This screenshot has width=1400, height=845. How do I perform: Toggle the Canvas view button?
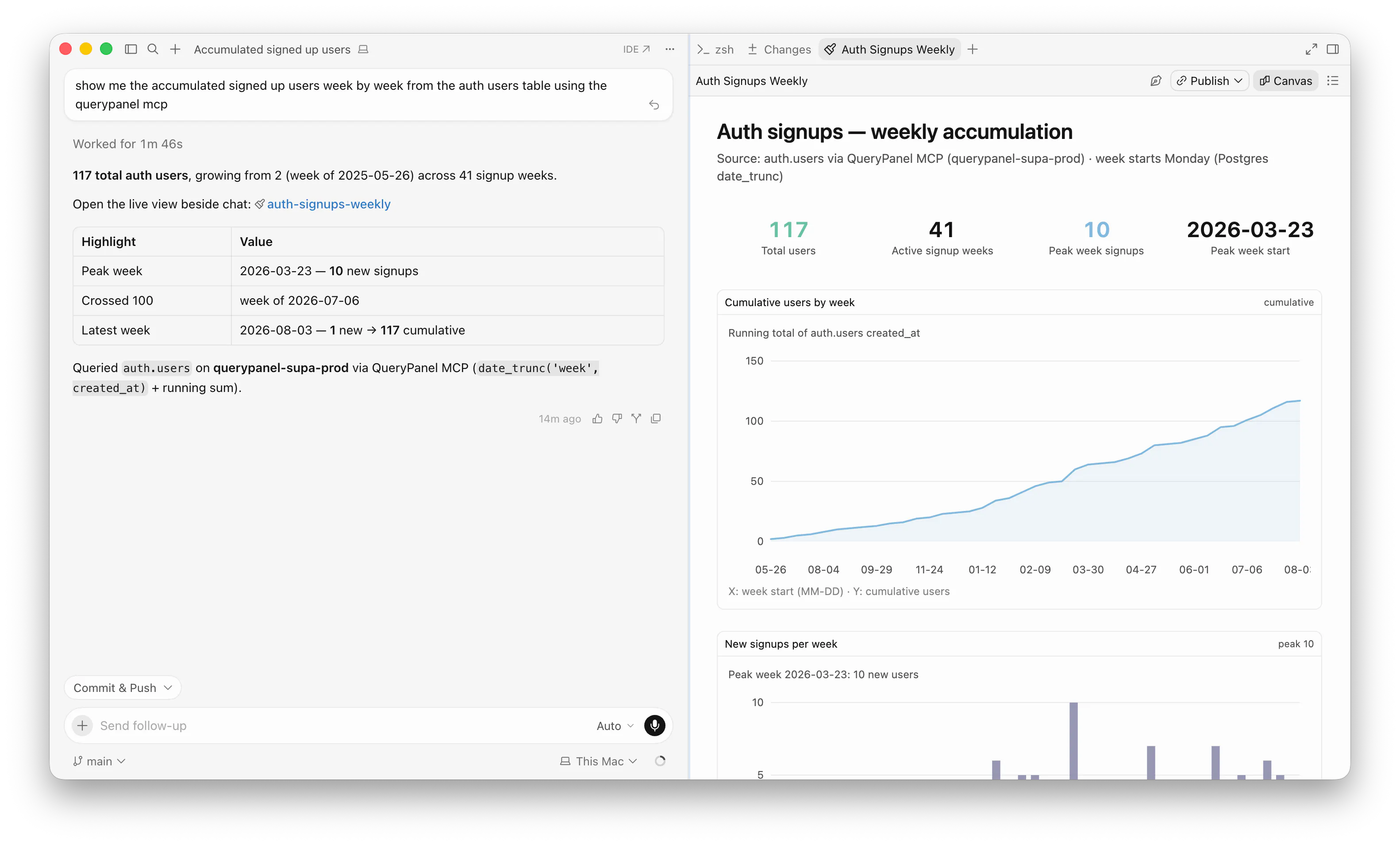click(x=1286, y=81)
